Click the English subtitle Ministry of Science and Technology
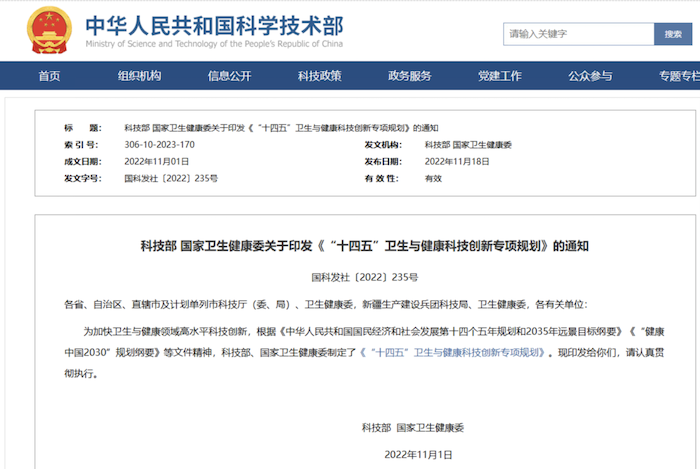The image size is (700, 469). [x=214, y=44]
